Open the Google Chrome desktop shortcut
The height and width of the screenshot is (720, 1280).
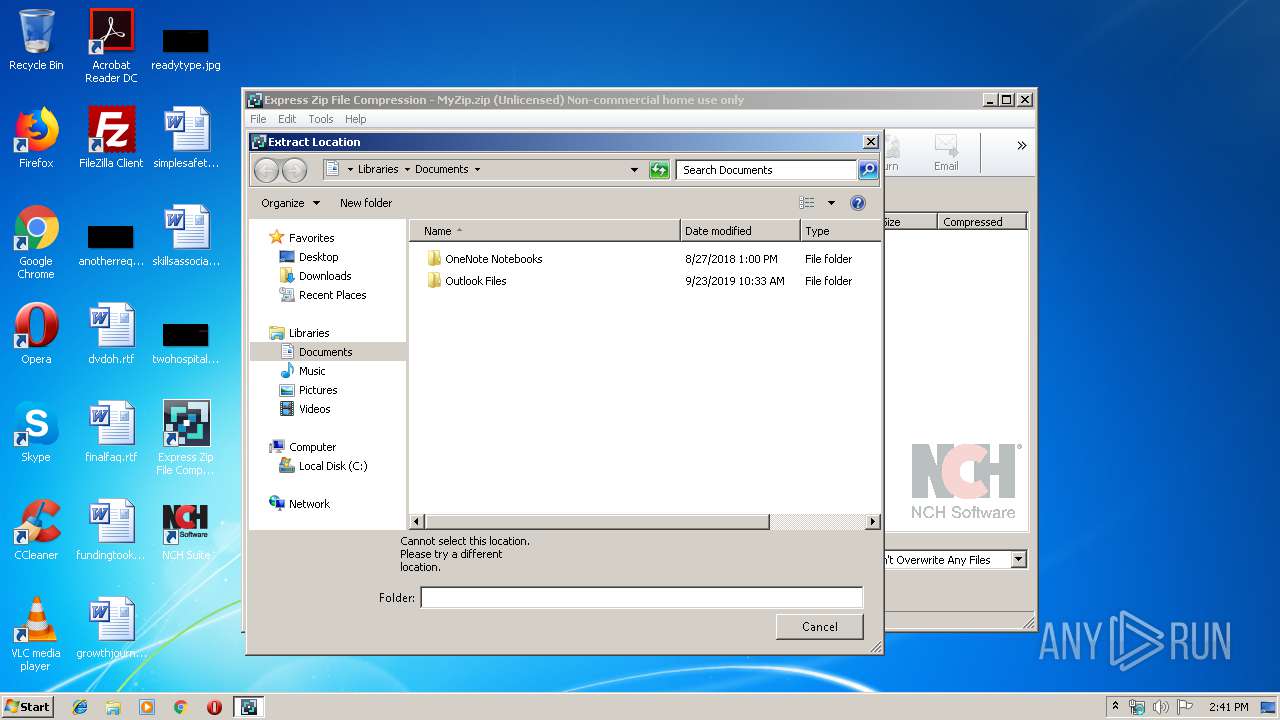click(x=36, y=243)
